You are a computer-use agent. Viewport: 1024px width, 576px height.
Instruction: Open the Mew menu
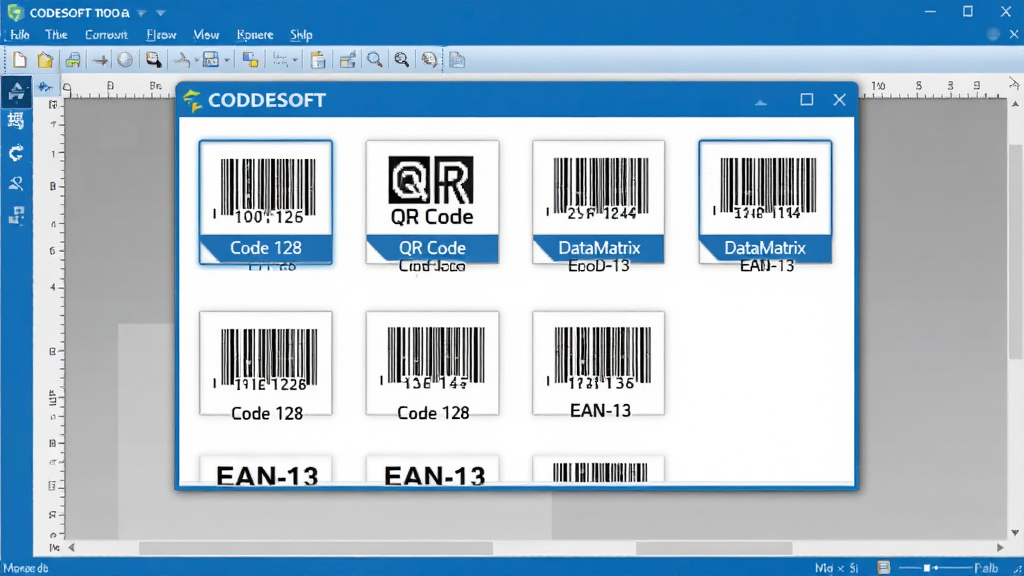pos(206,35)
